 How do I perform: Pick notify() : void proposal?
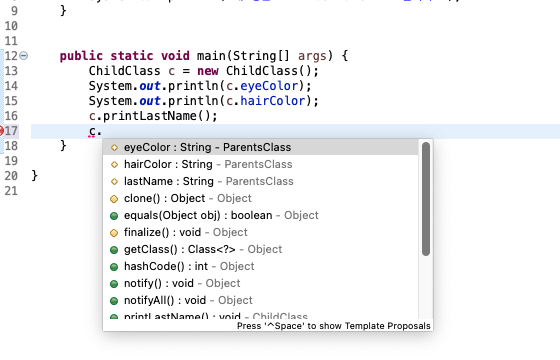coord(260,283)
